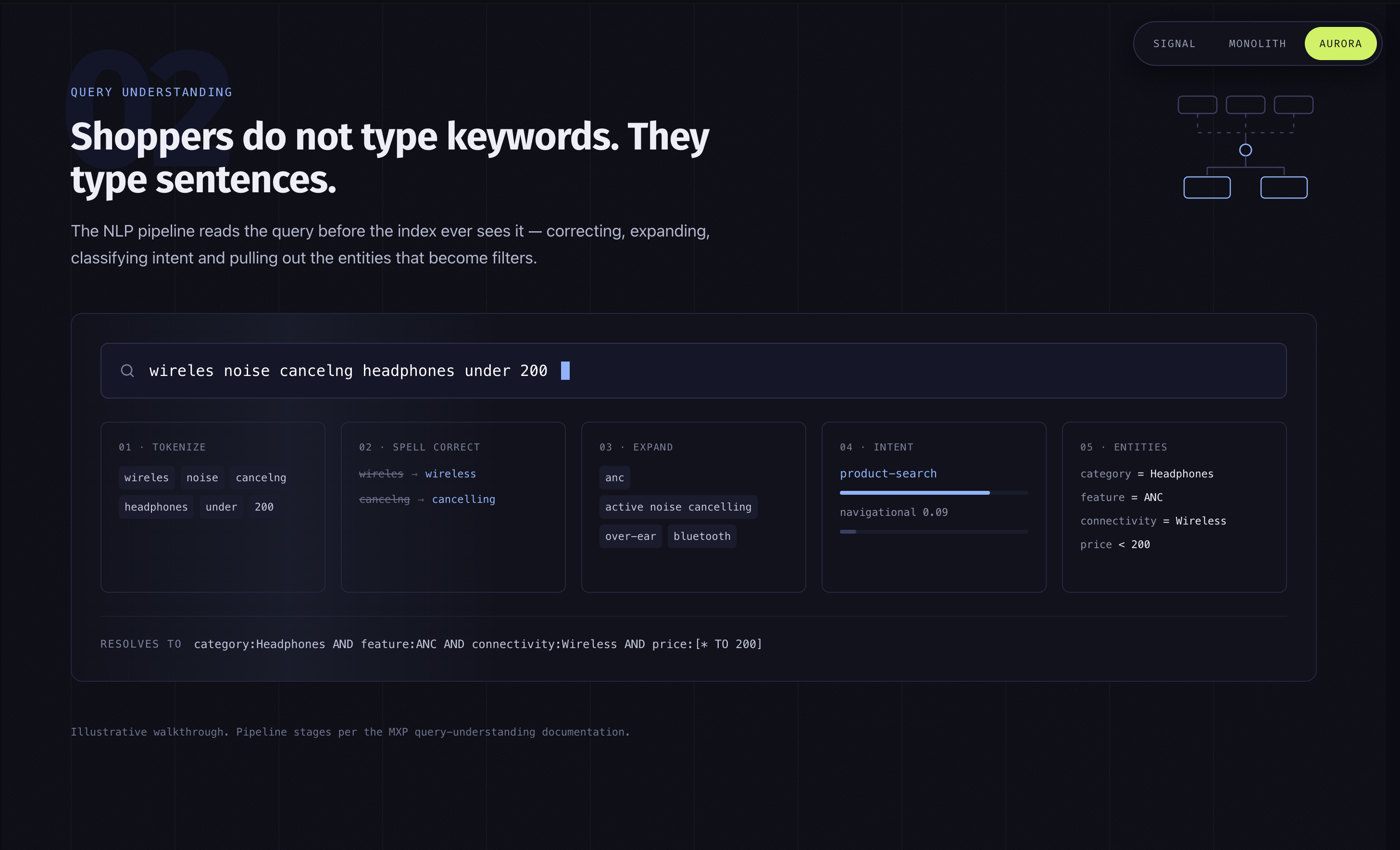Click the 'category = Headphones' entity
Screen dimensions: 1400x850
coord(1147,474)
